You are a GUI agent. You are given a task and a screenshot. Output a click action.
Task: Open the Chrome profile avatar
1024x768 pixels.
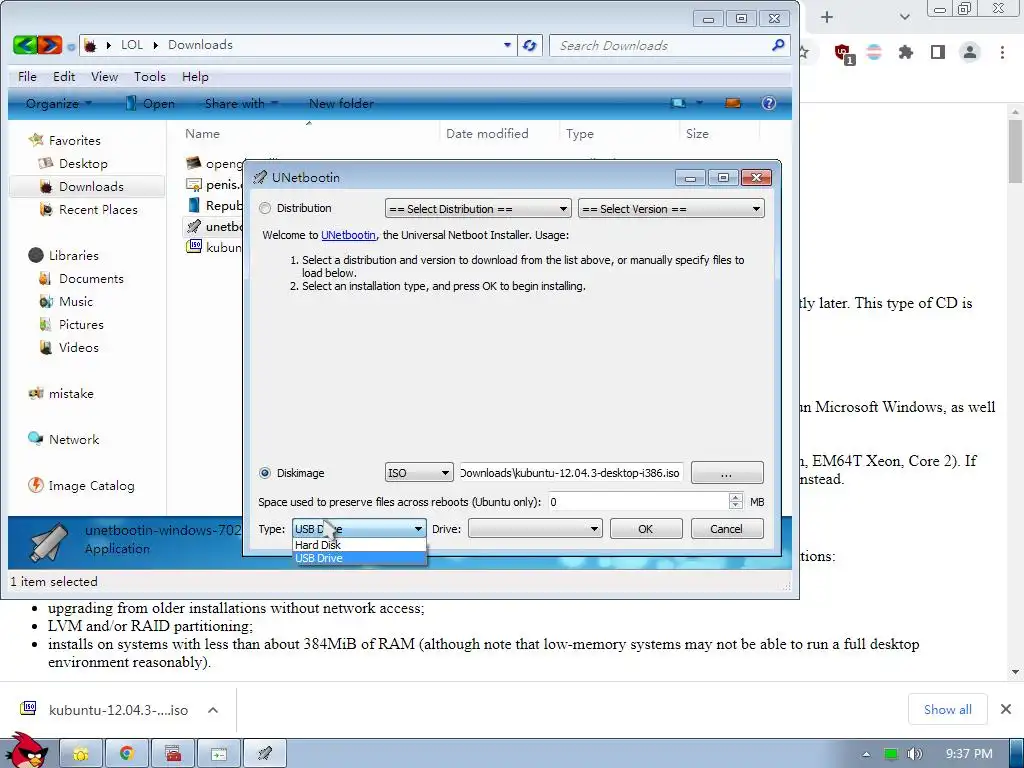(x=970, y=52)
